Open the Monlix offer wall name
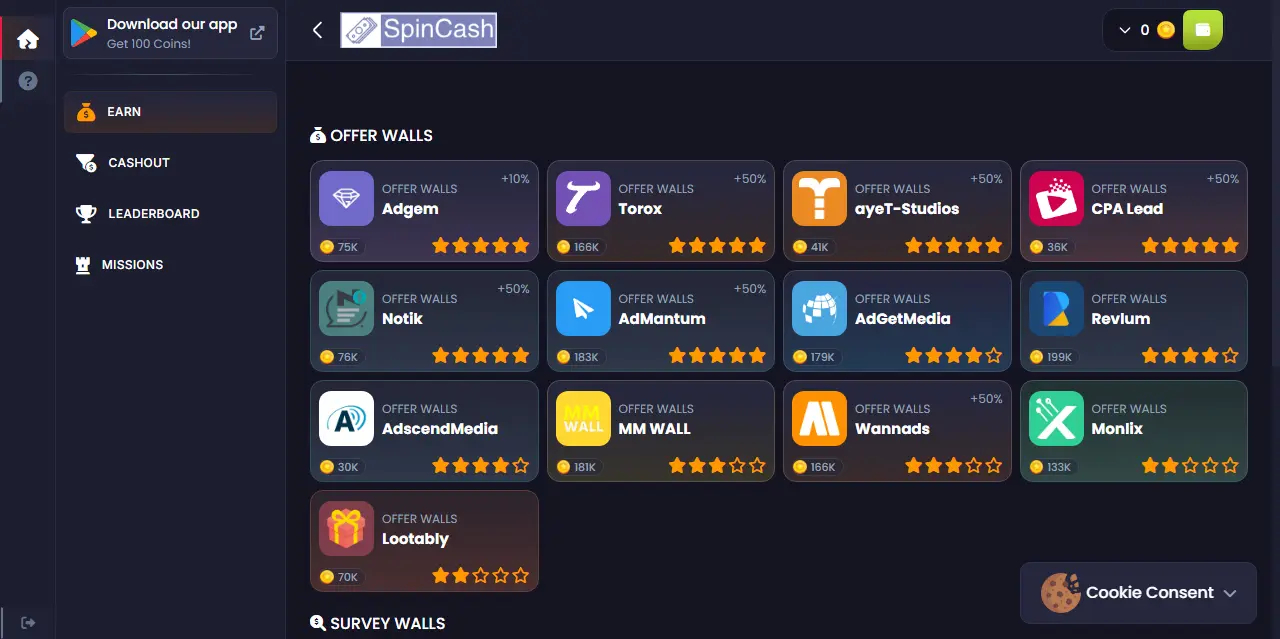1280x639 pixels. point(1117,429)
